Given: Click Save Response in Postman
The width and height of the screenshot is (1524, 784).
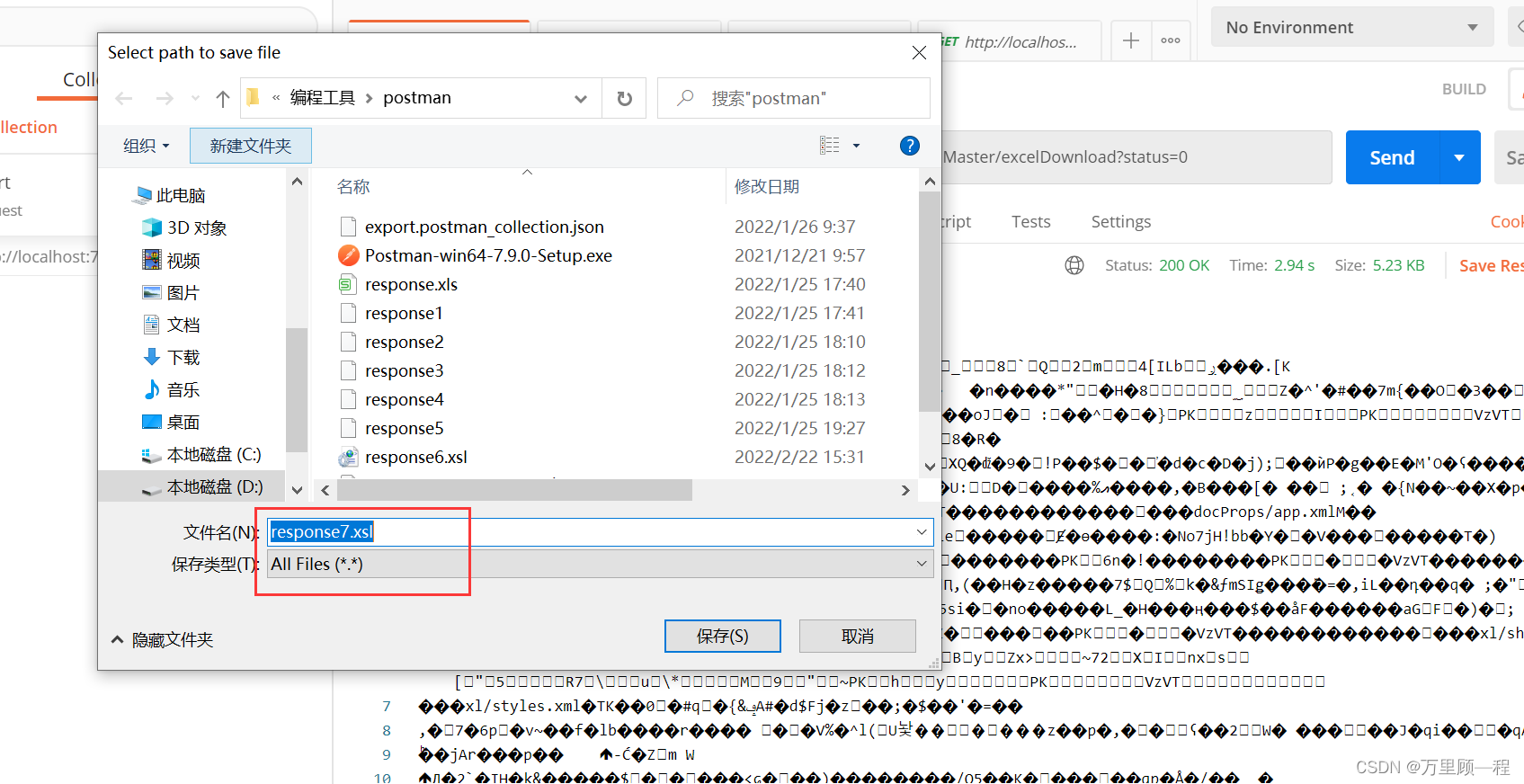Looking at the screenshot, I should [1491, 265].
